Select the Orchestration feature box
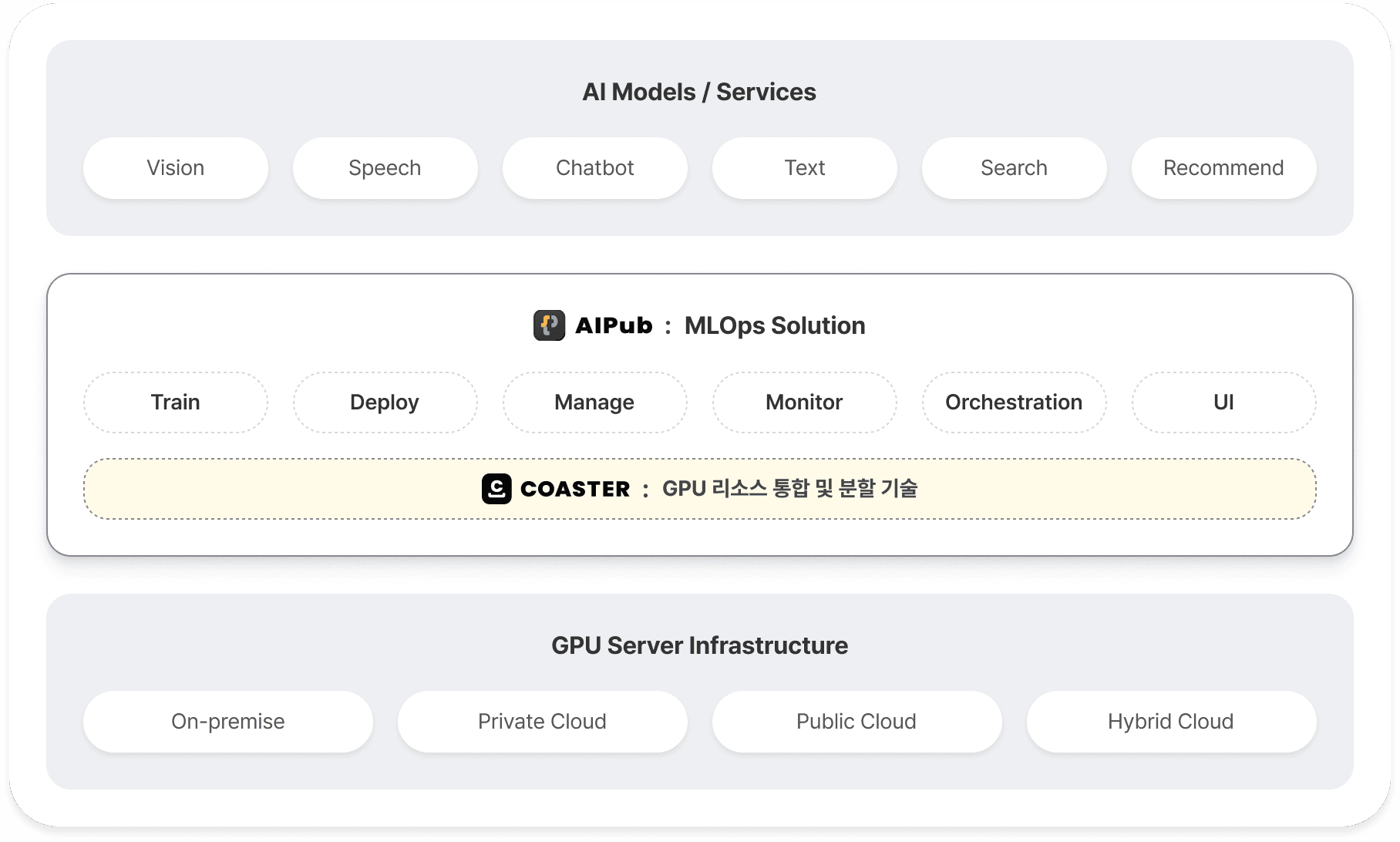The image size is (1400, 842). 1014,402
